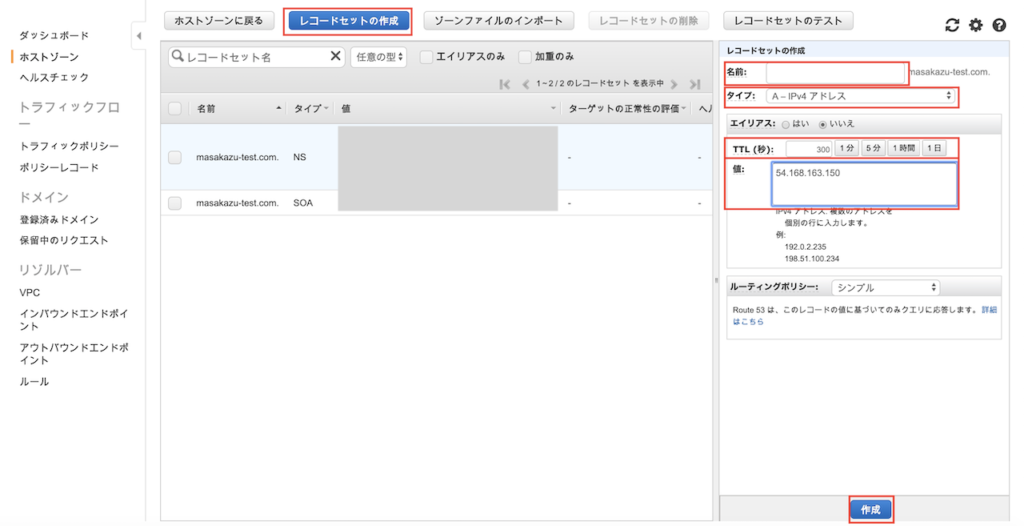Select the checkbox for the NS record row
Viewport: 1024px width, 526px height.
175,158
